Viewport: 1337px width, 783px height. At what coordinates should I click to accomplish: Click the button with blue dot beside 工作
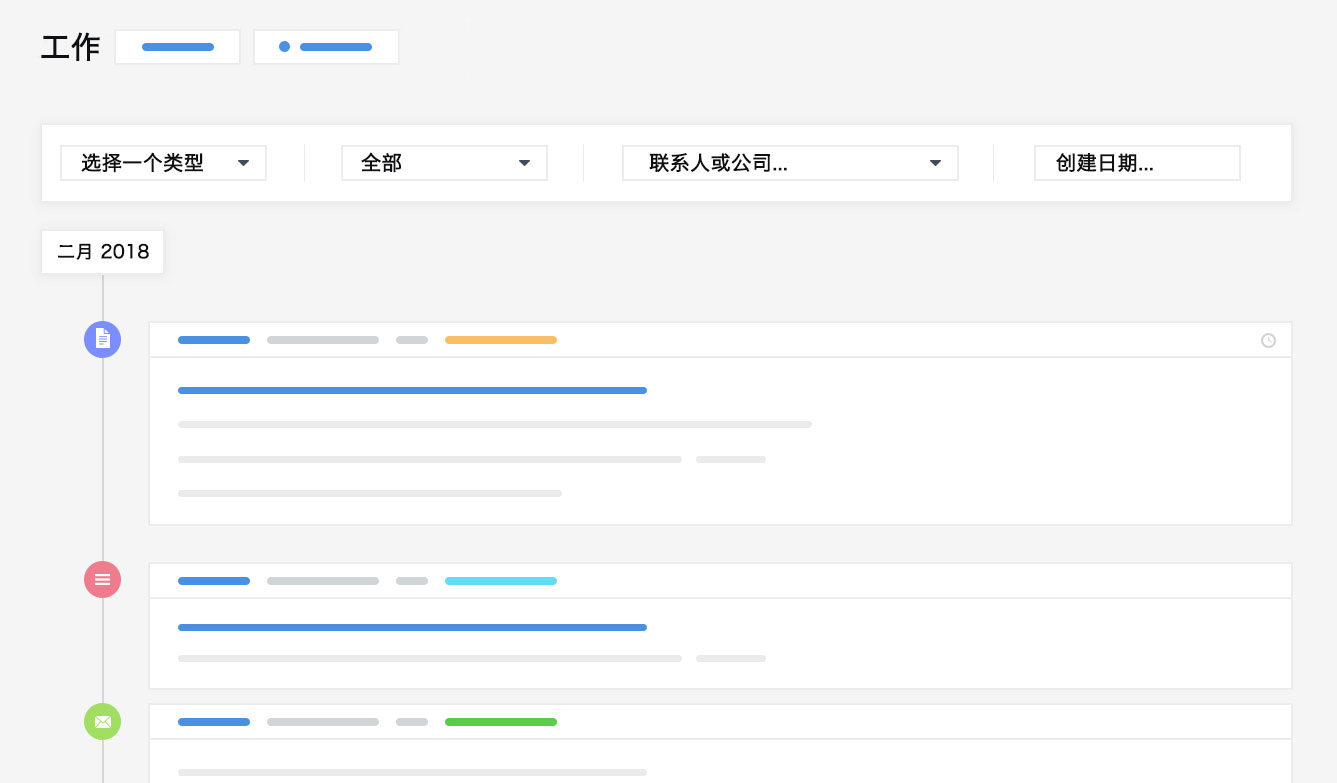(x=326, y=47)
